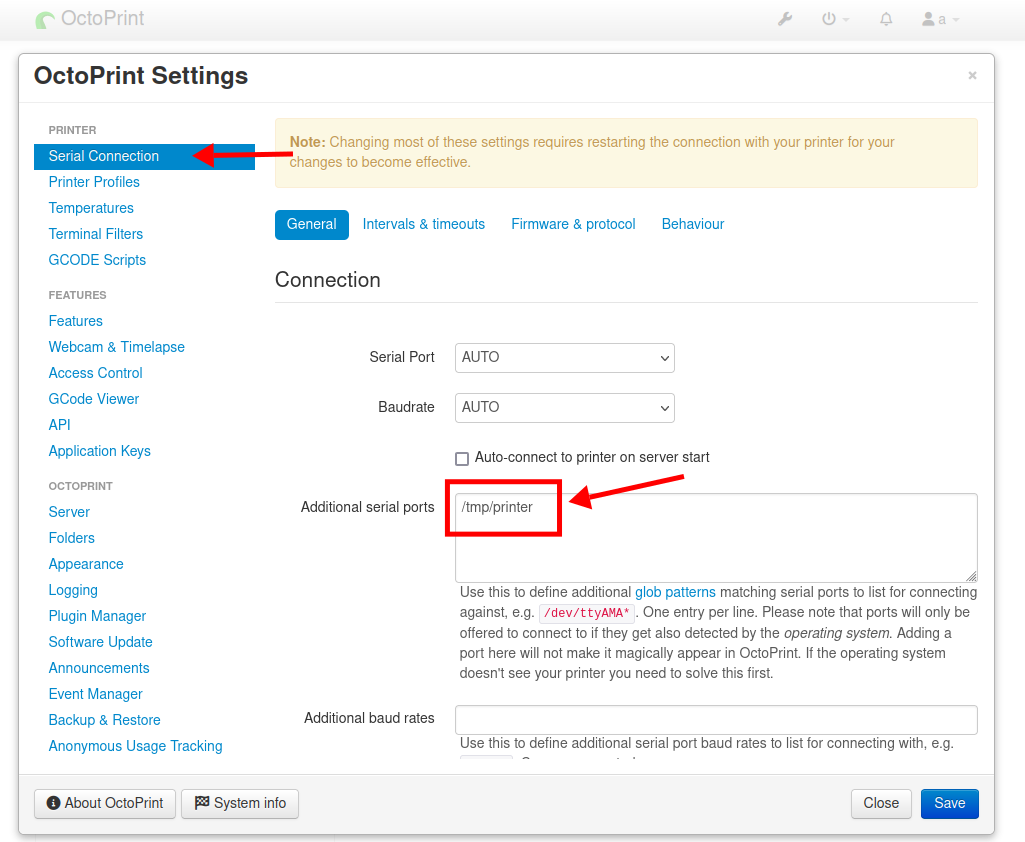The height and width of the screenshot is (842, 1025).
Task: Open Plugin Manager settings
Action: [x=97, y=616]
